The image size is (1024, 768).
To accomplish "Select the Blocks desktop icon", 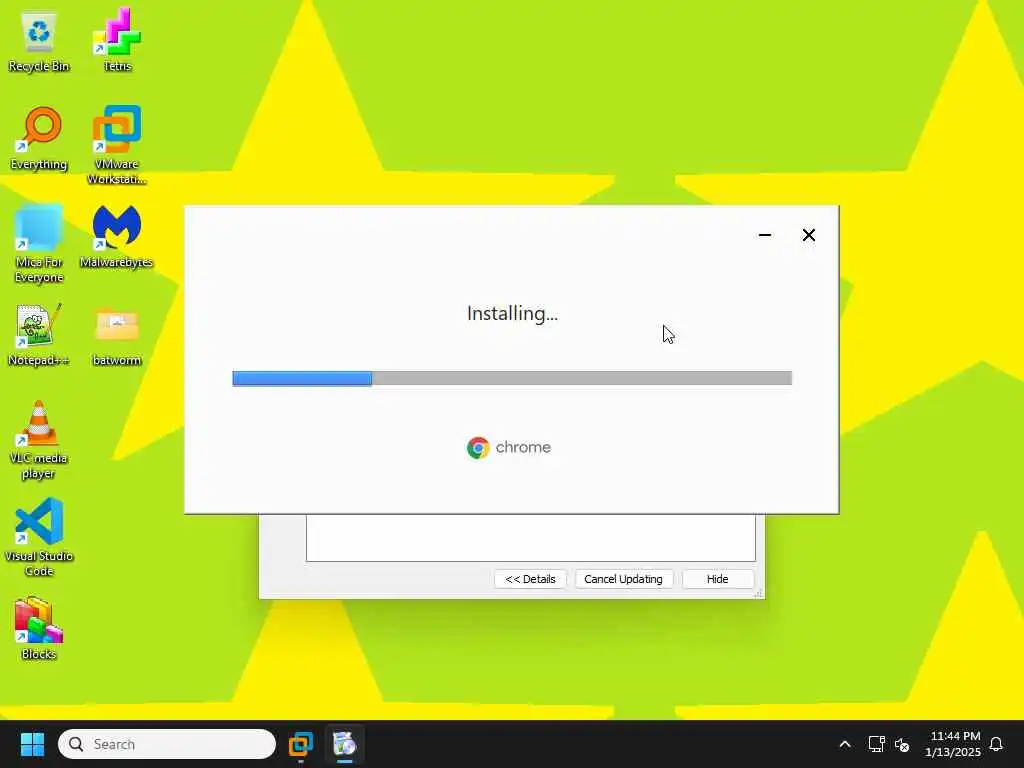I will [x=39, y=628].
